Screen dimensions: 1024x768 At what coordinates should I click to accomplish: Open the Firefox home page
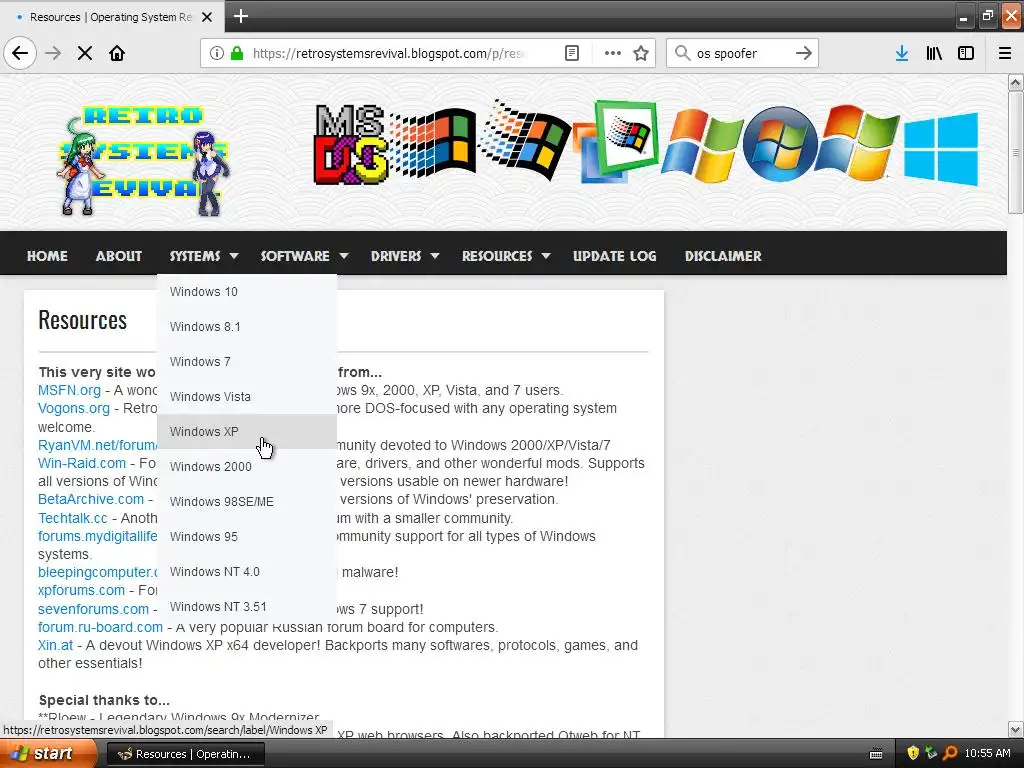pos(117,53)
